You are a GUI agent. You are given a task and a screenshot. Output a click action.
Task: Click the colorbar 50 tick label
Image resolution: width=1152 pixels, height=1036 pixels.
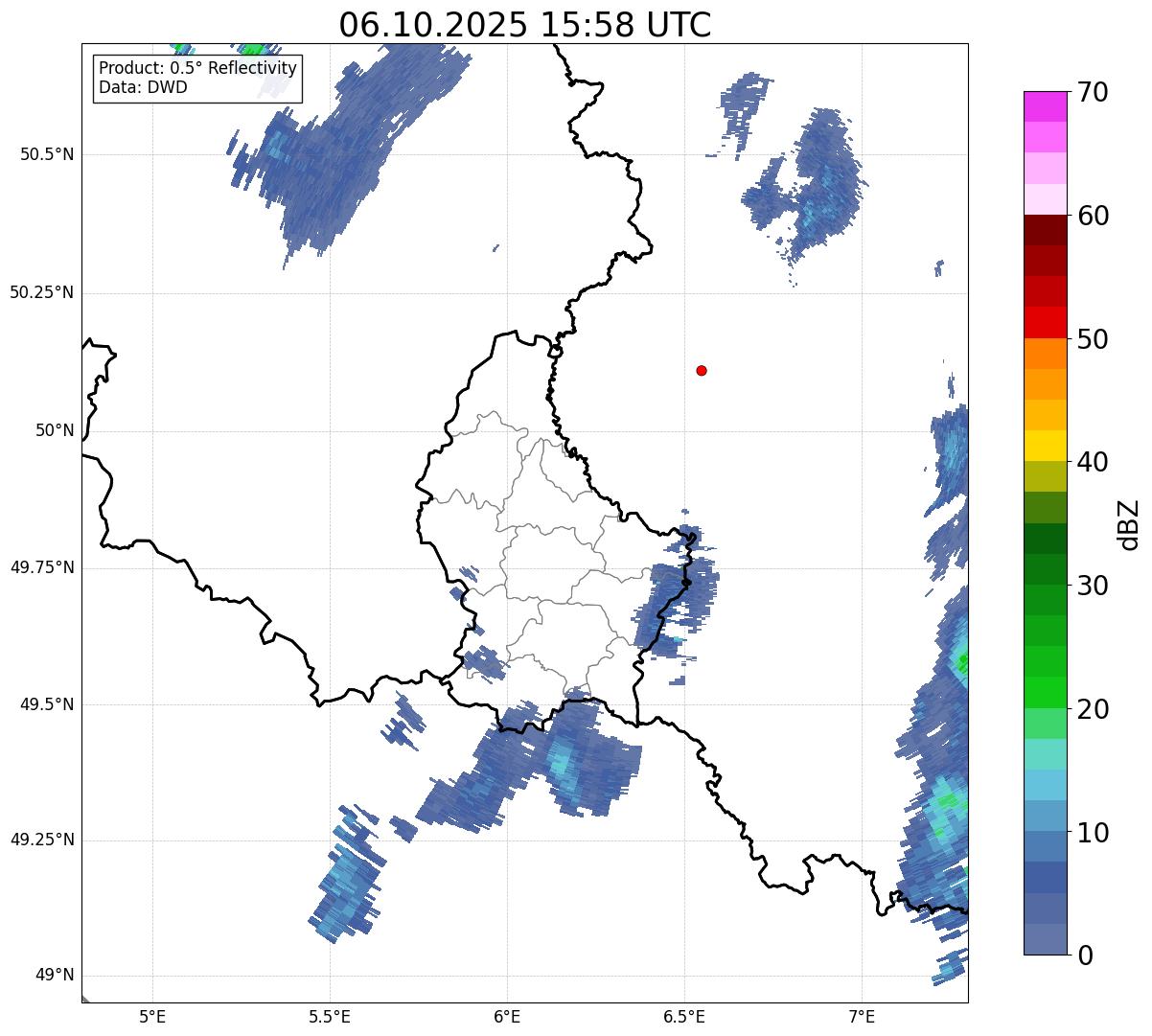click(1093, 339)
